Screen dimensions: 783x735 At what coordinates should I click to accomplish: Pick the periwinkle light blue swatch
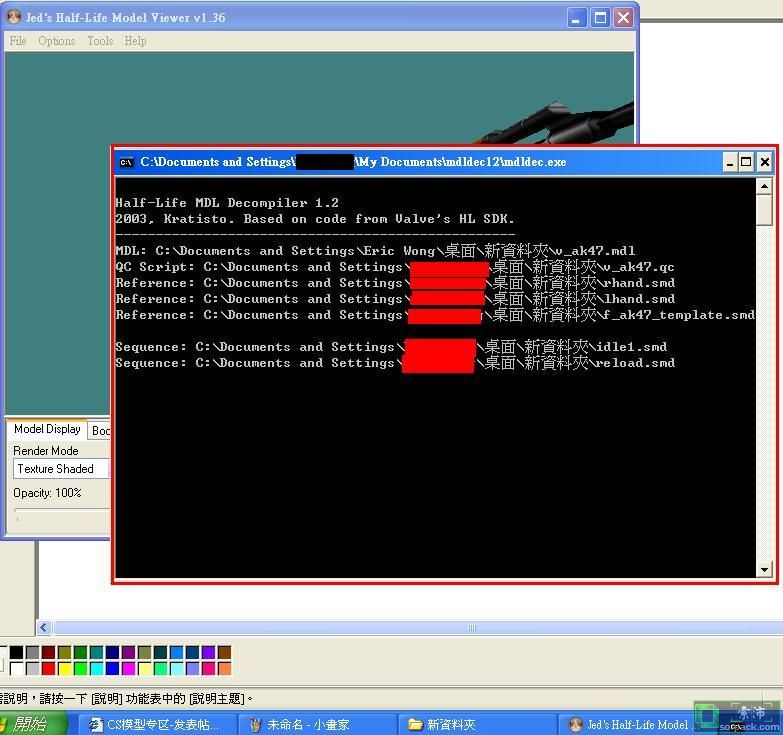[192, 668]
